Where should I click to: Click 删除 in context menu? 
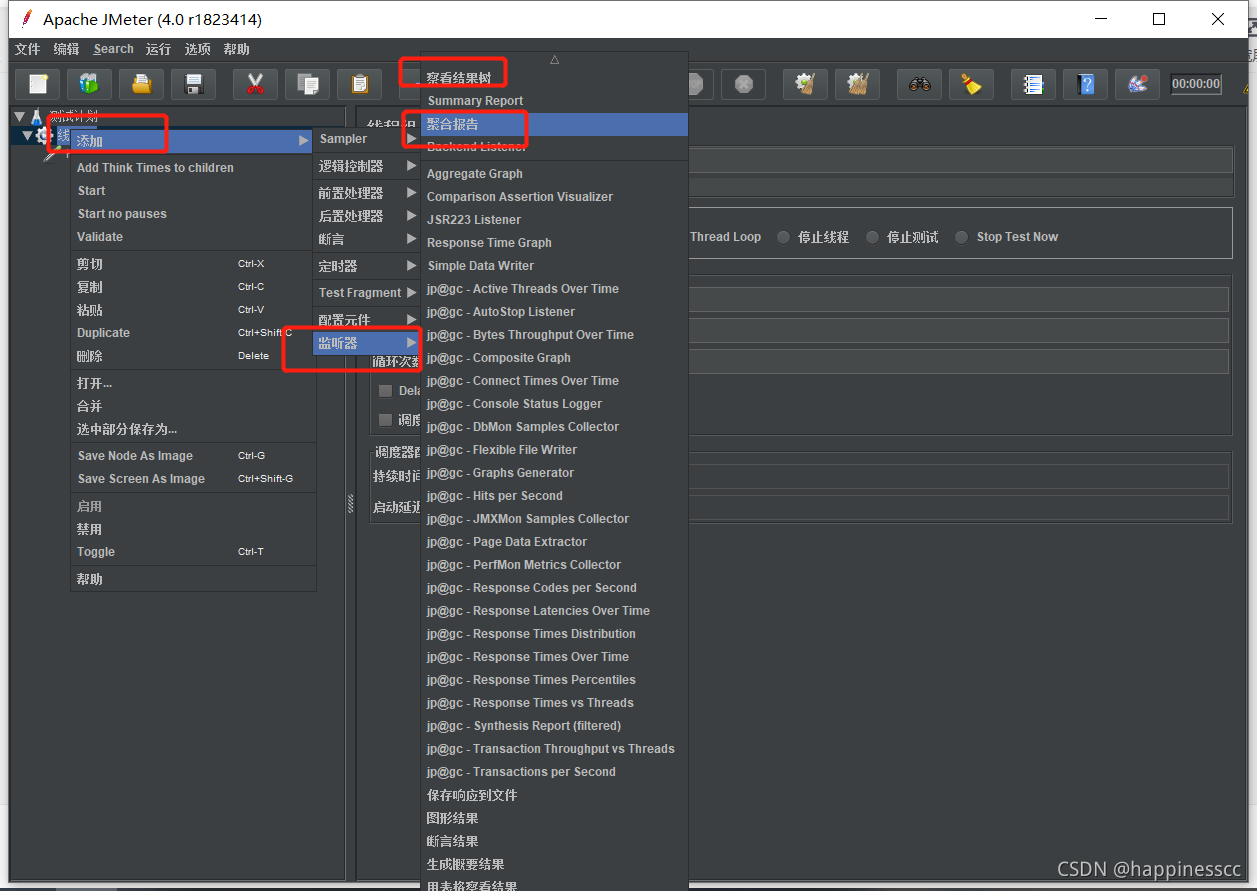[x=192, y=356]
